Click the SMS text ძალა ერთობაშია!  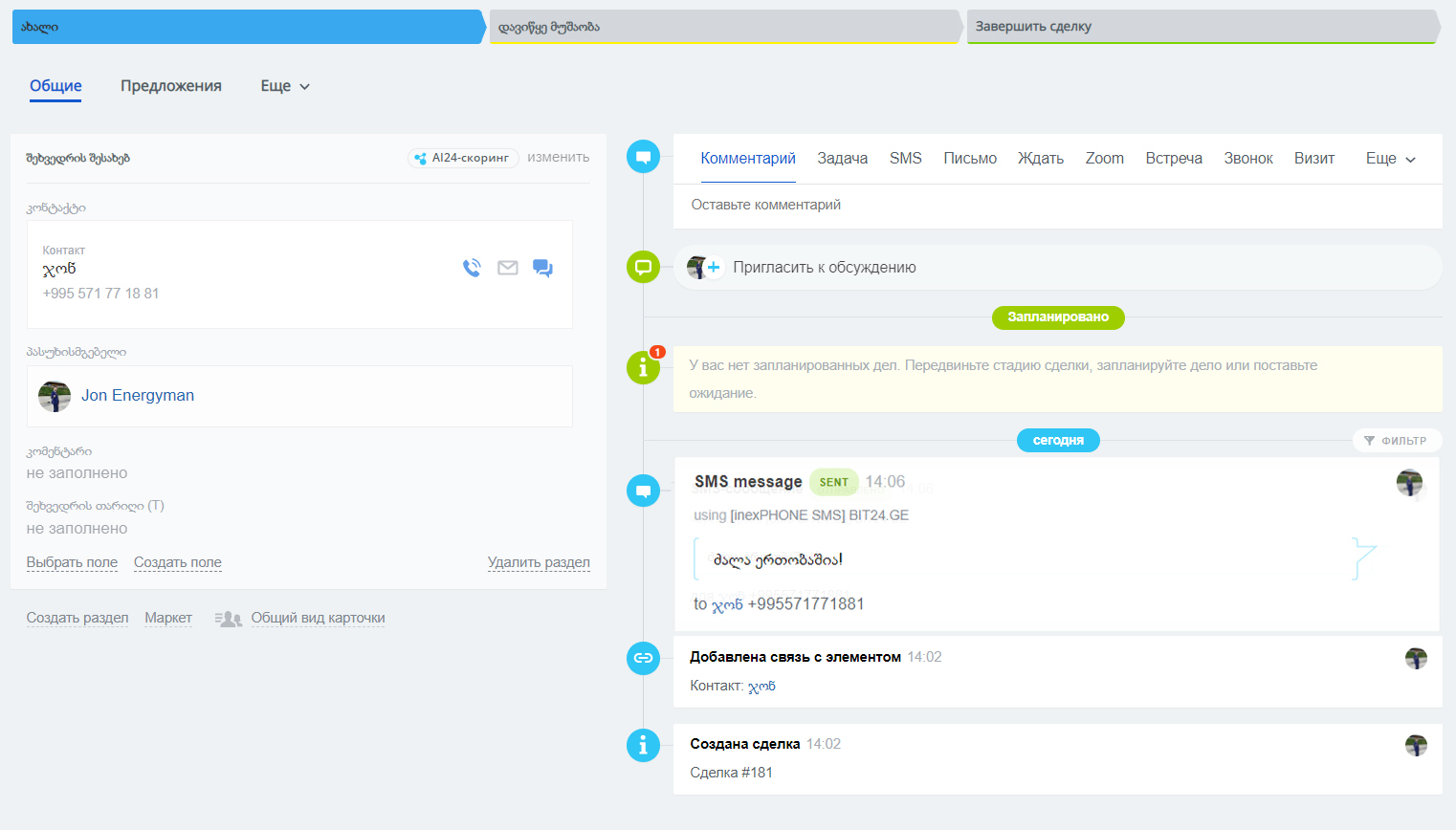[778, 560]
